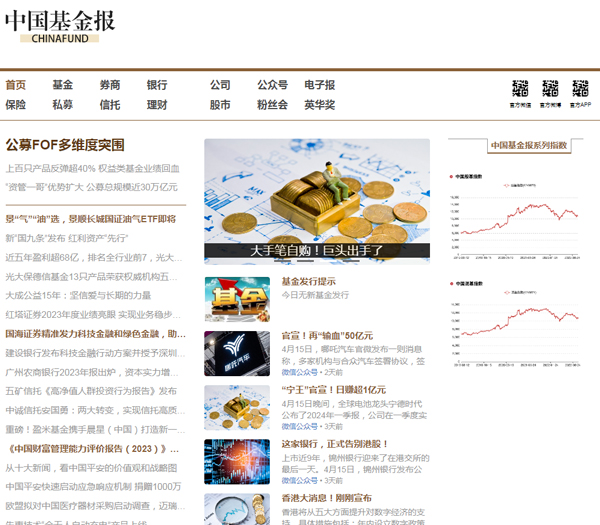
Task: Open article 国海证券精准发力科技金融和绿色金融
Action: [95, 334]
